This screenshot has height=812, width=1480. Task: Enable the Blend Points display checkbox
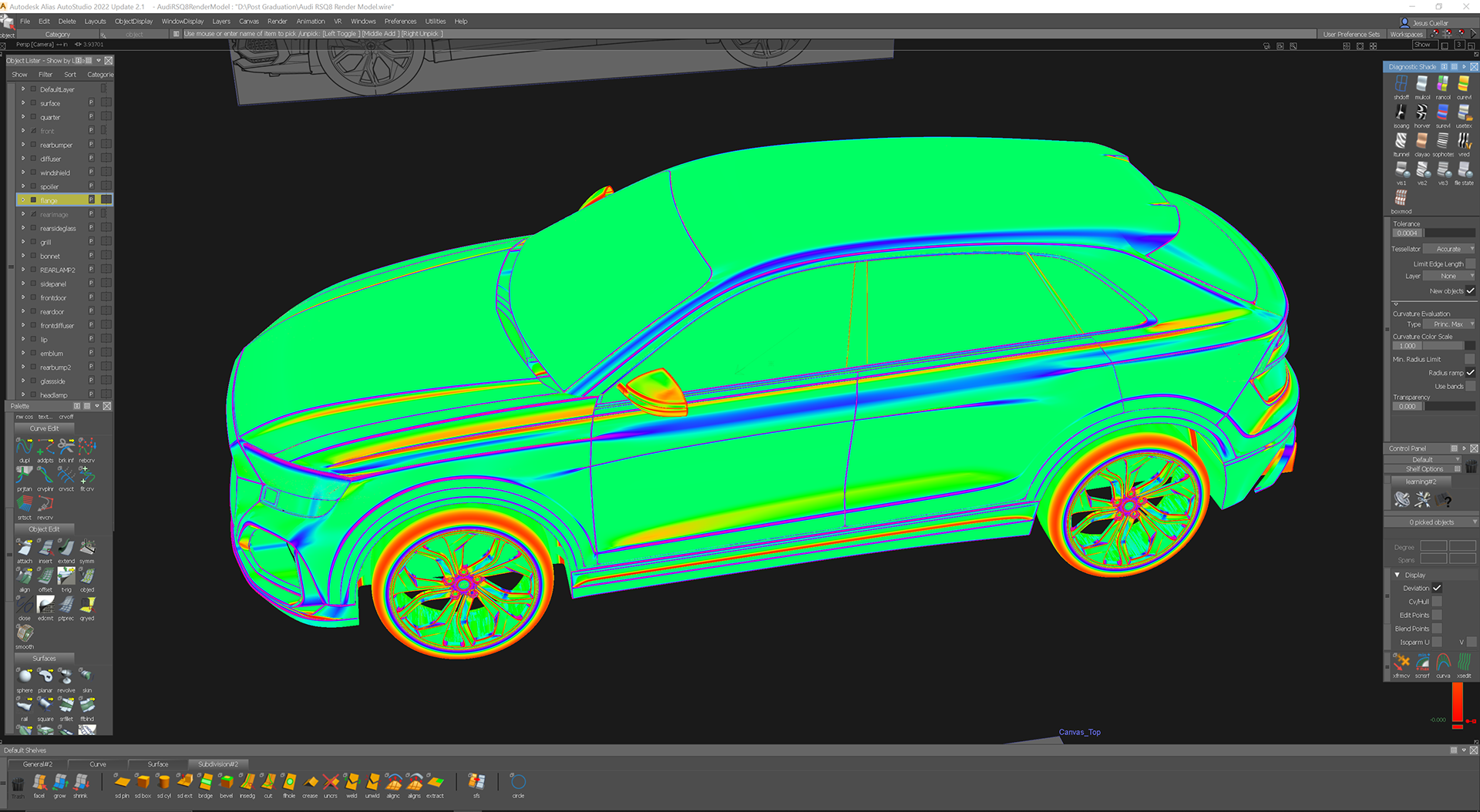(1437, 629)
